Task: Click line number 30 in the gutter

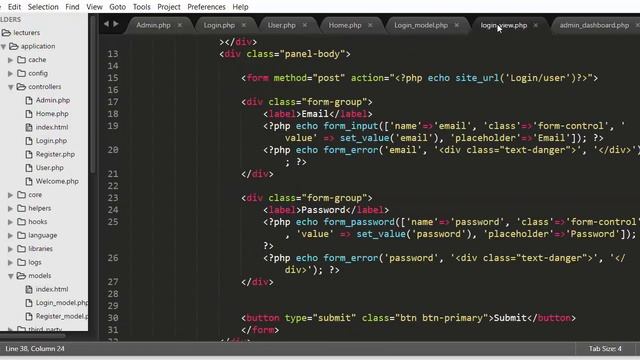Action: pos(113,318)
